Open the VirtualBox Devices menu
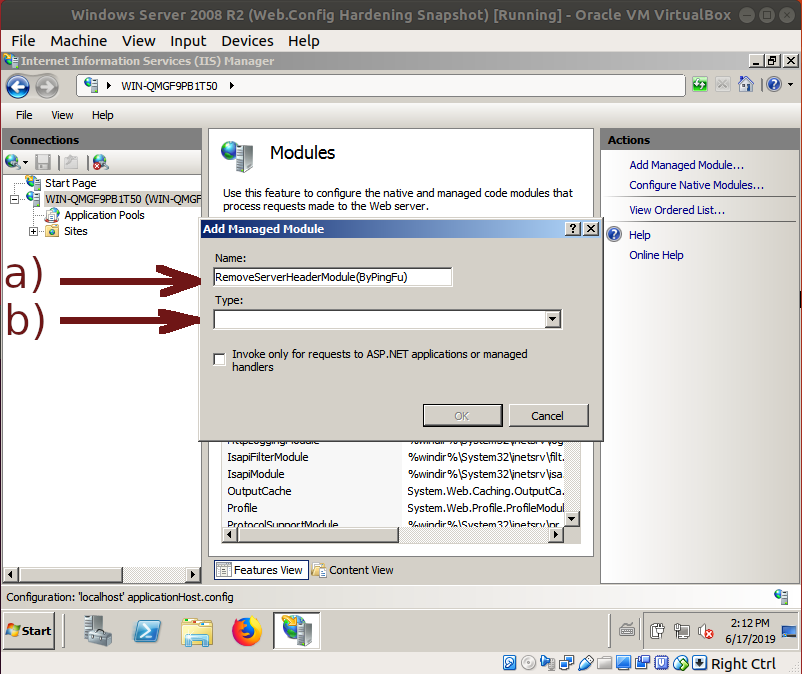 click(x=247, y=41)
